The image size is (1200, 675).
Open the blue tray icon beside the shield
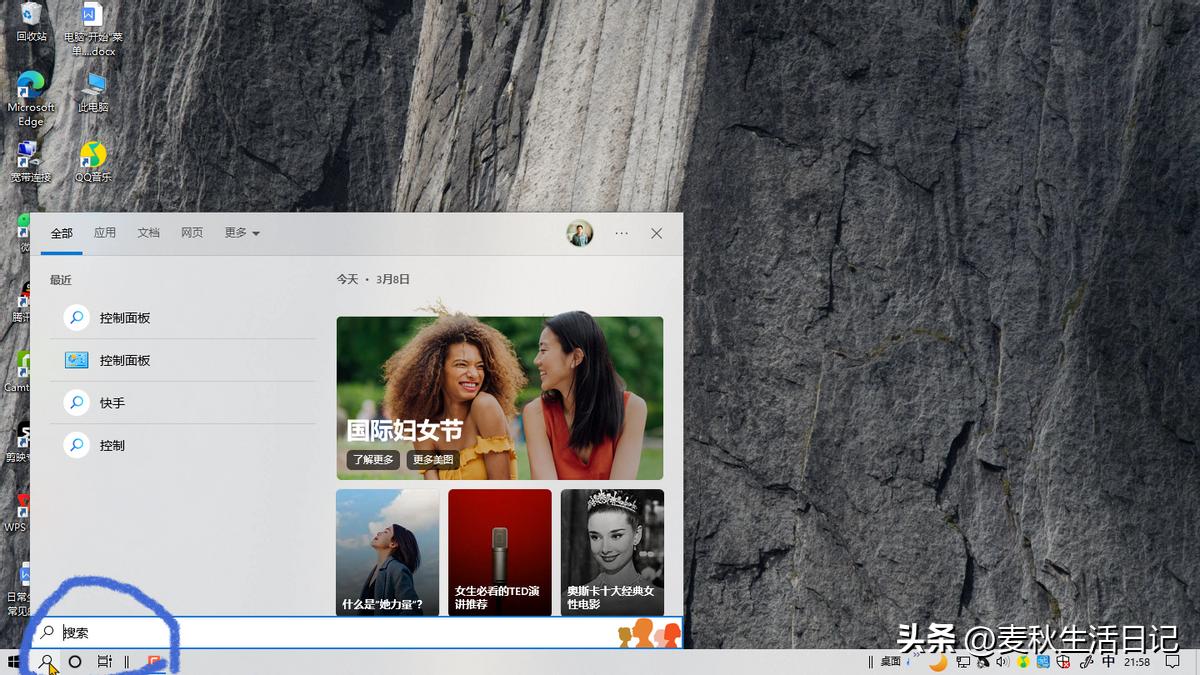[x=1043, y=662]
